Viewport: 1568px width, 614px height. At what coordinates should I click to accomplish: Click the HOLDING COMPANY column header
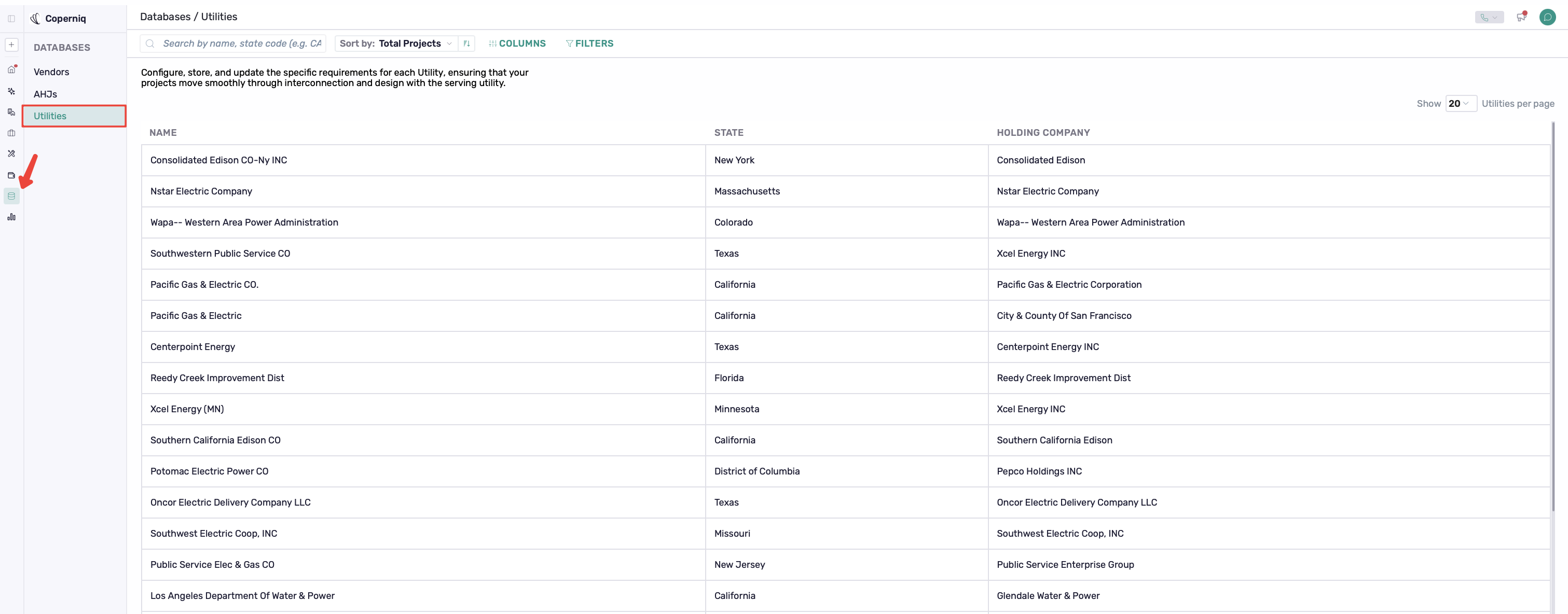tap(1043, 133)
